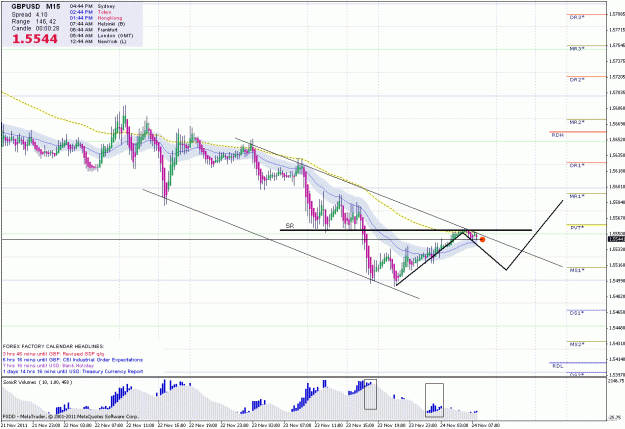Open the GBP Revised GDP q/q headline
Screen dimensions: 625x429
point(53,354)
